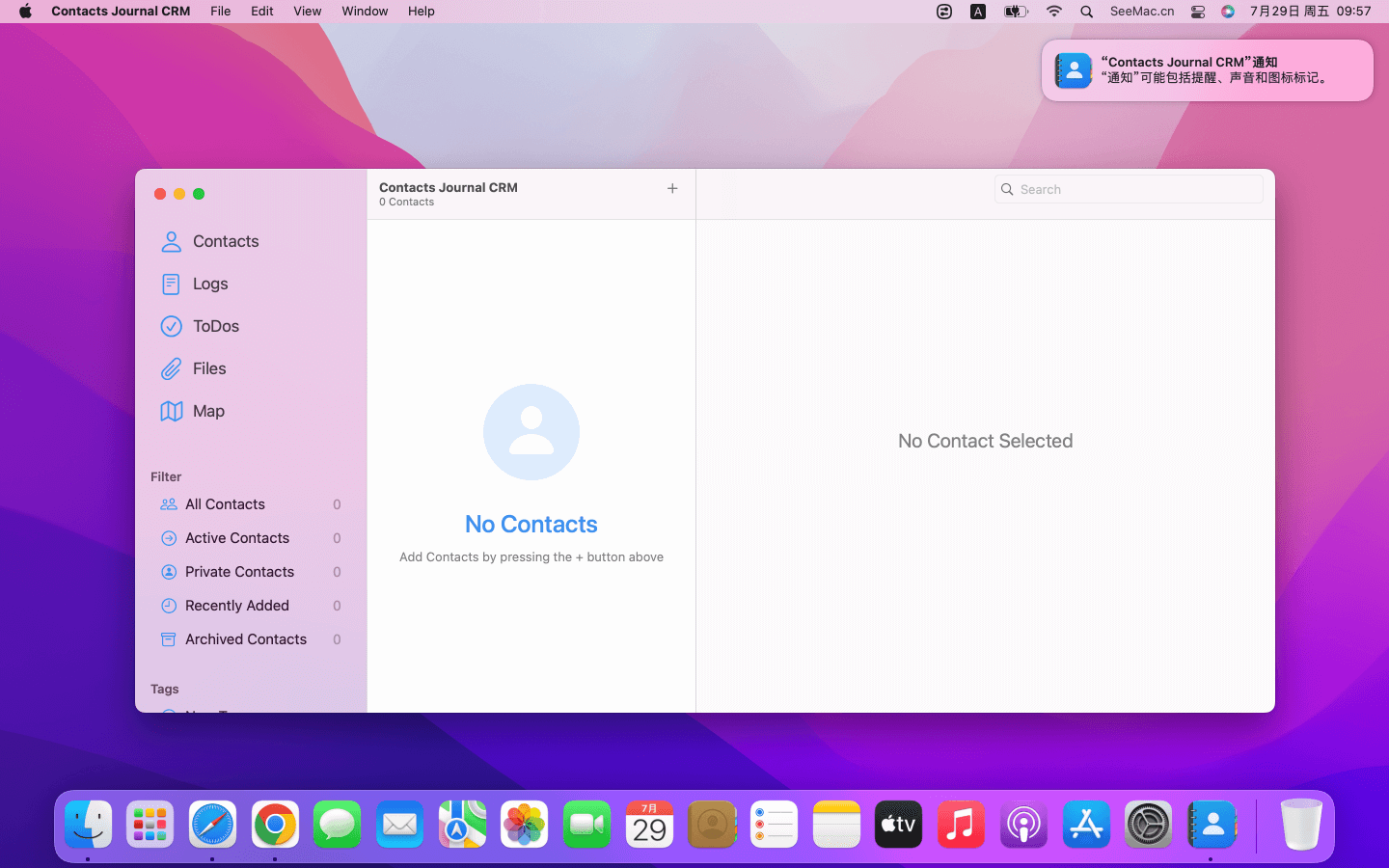Open the ToDos checkmark section
Viewport: 1389px width, 868px height.
click(214, 326)
